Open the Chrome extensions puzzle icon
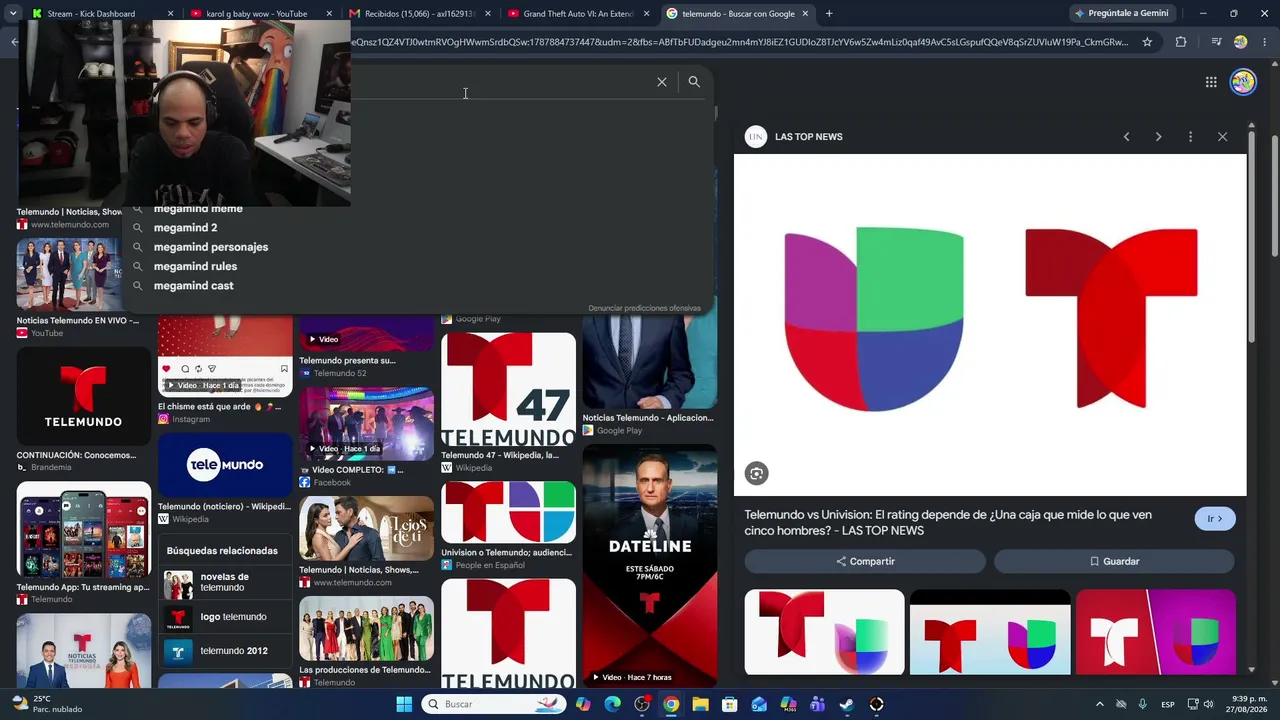Image resolution: width=1280 pixels, height=720 pixels. [1181, 42]
